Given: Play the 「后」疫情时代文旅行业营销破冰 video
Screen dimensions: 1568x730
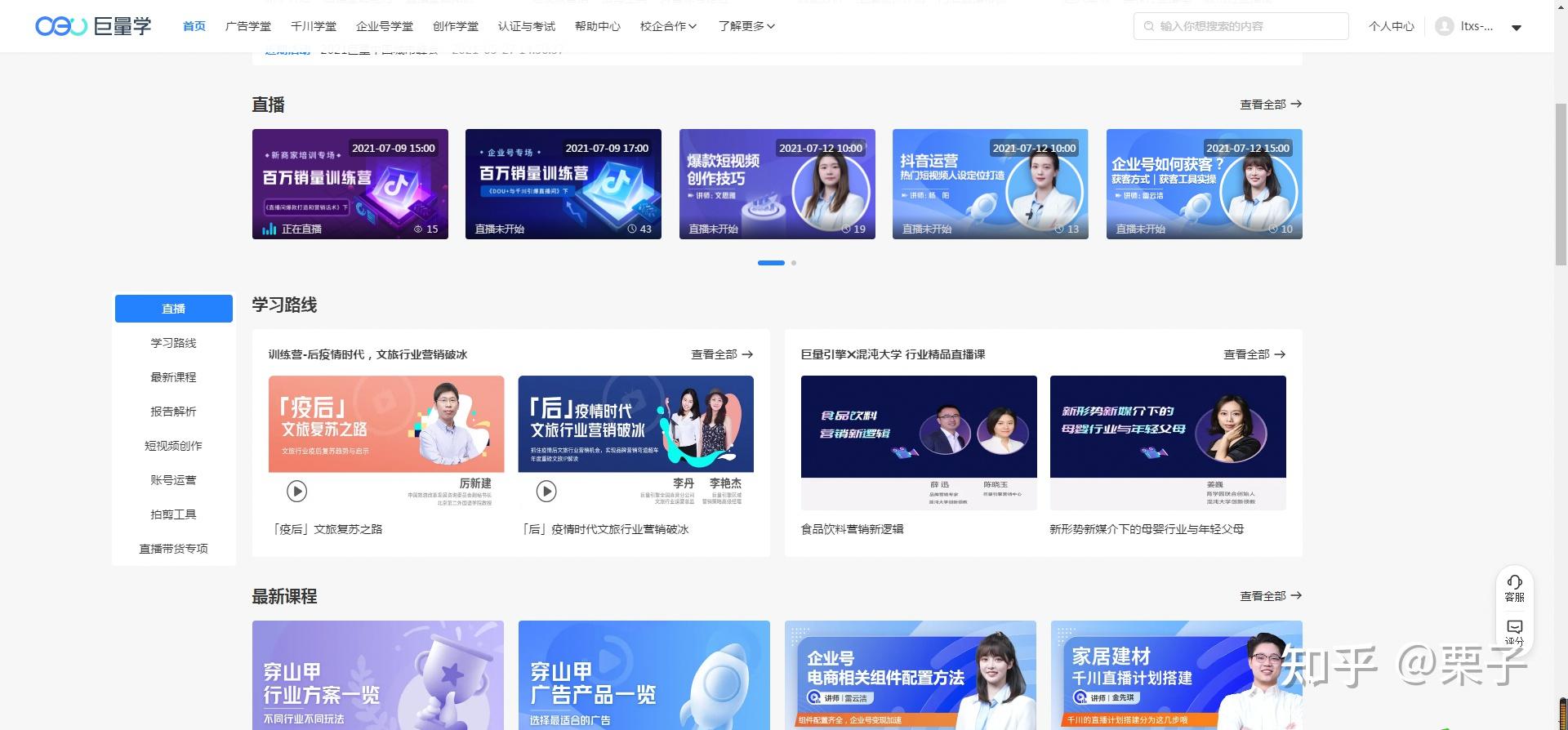Looking at the screenshot, I should click(546, 491).
